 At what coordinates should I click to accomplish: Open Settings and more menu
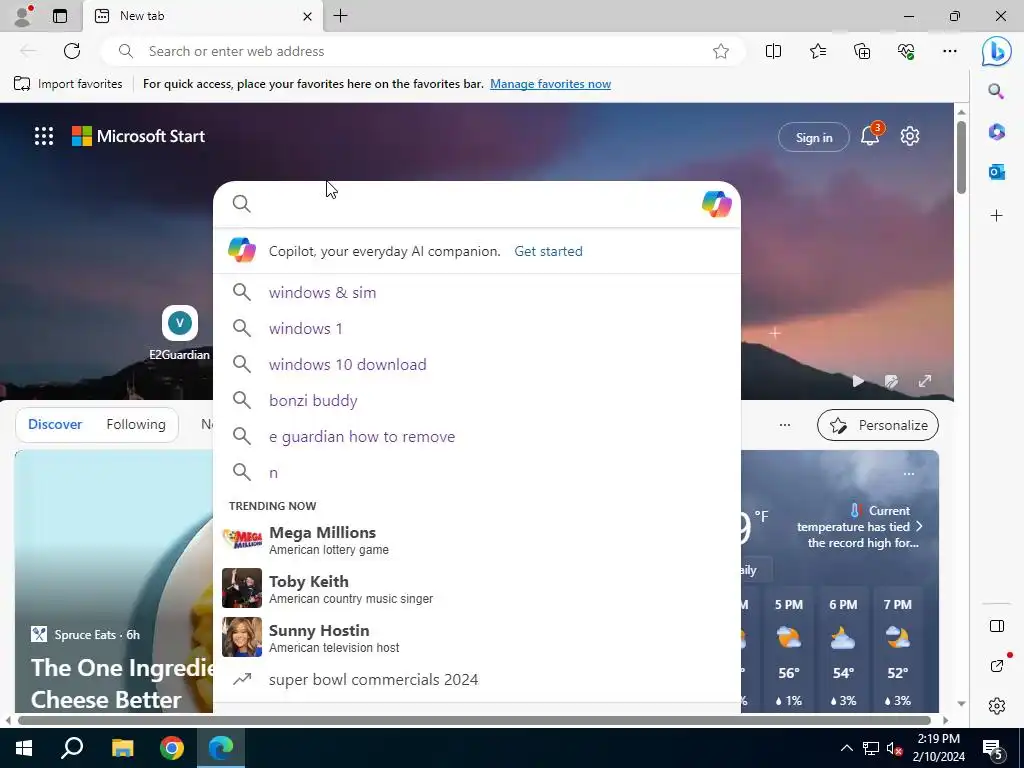[950, 51]
